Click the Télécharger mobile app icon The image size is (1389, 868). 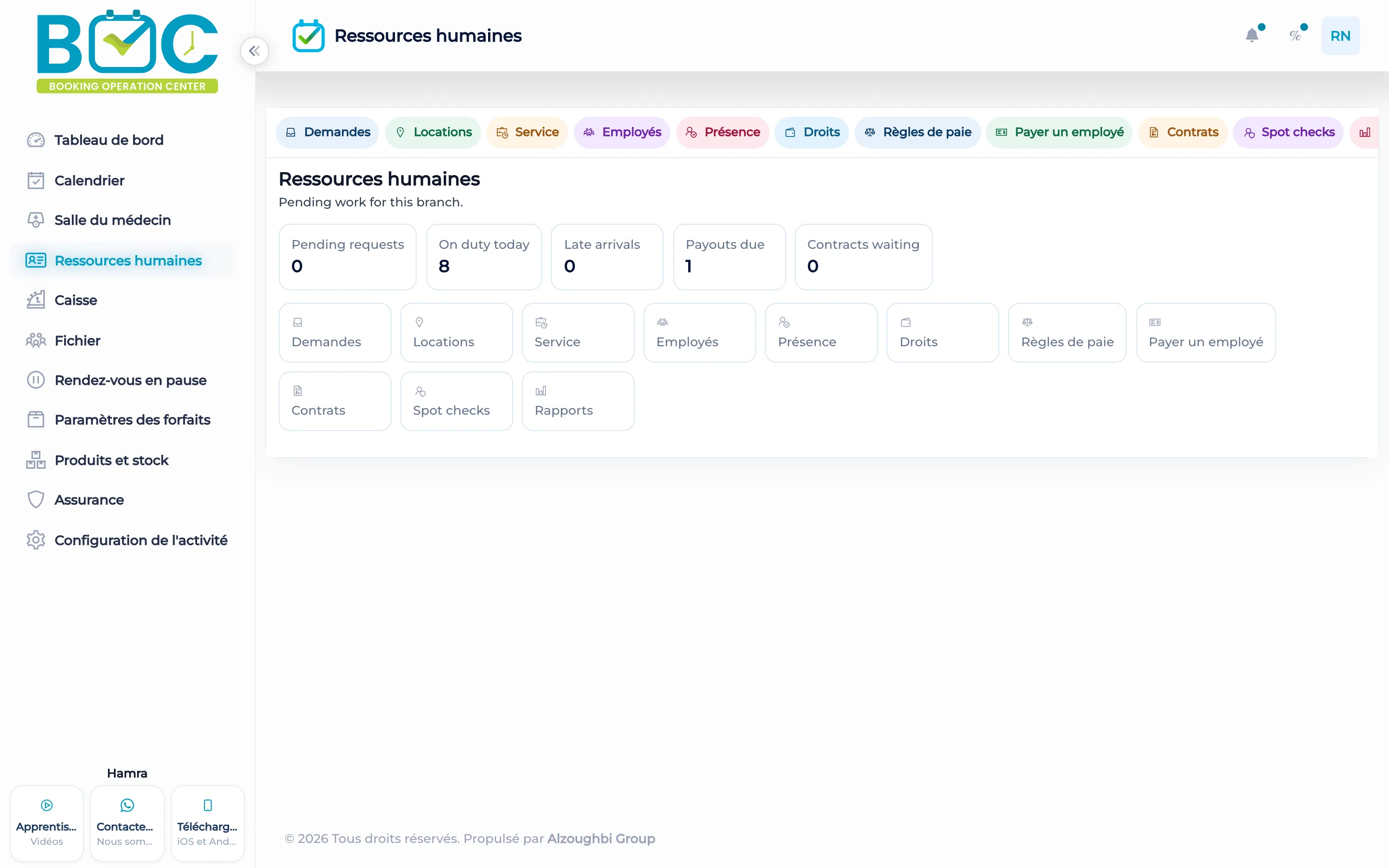tap(208, 805)
